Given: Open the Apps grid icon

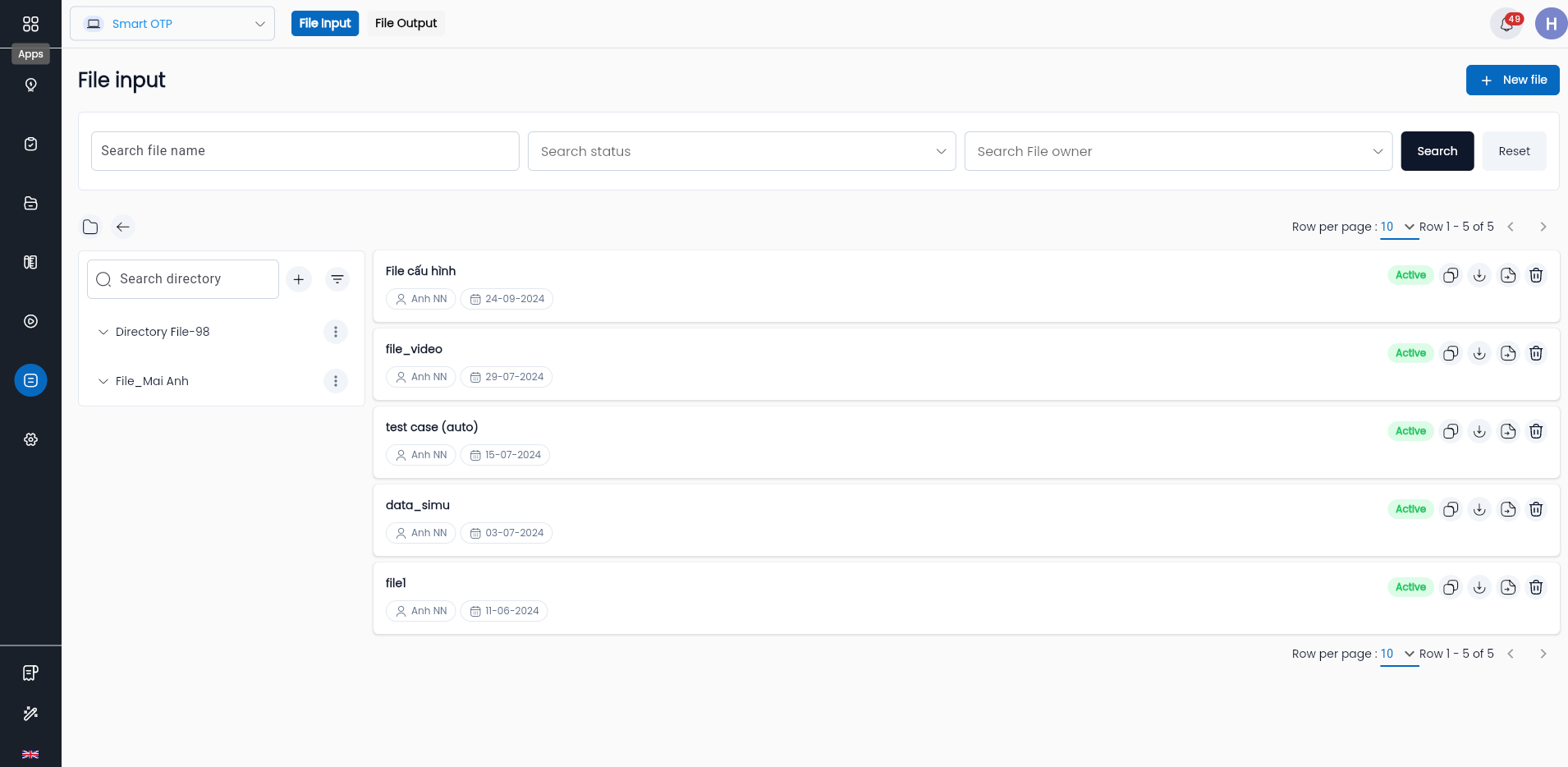Looking at the screenshot, I should tap(30, 24).
